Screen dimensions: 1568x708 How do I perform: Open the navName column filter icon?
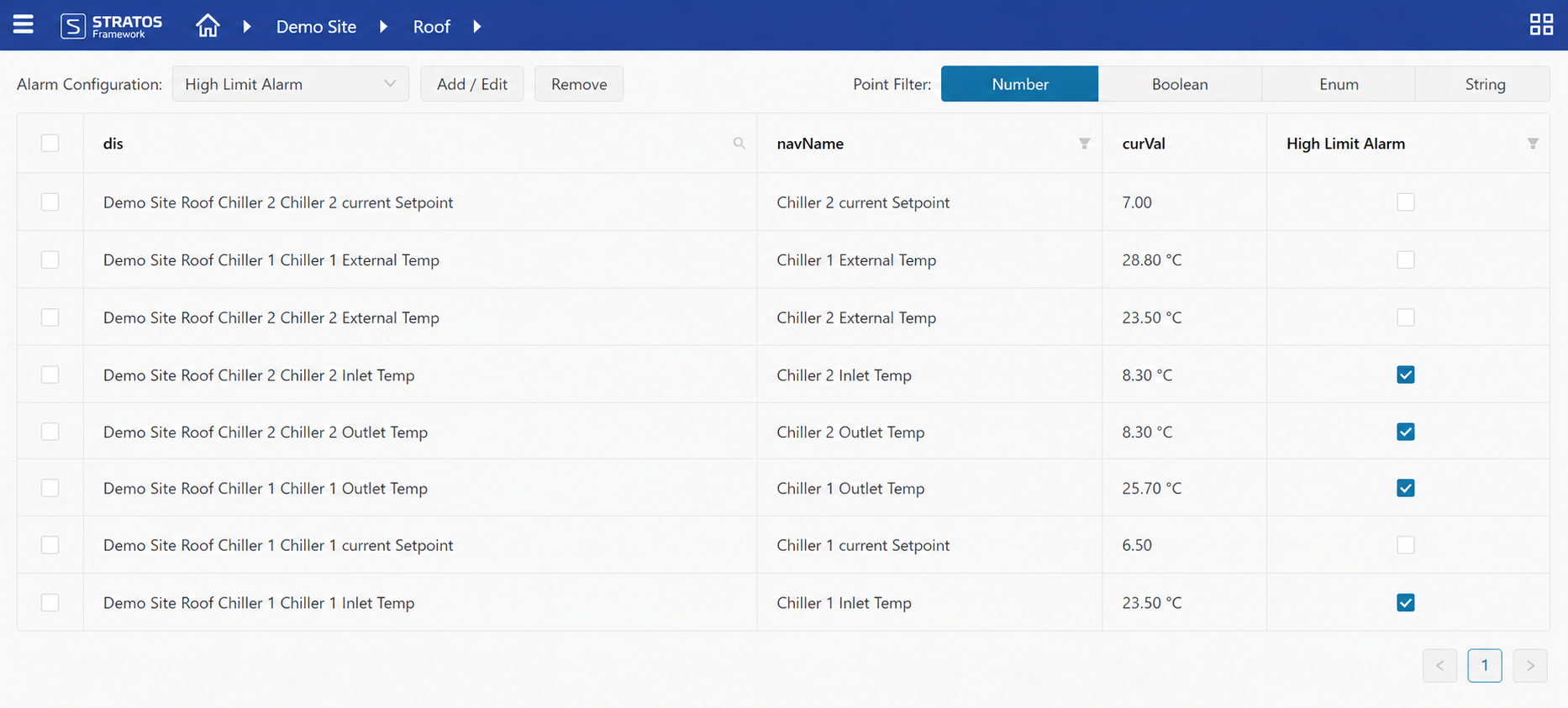point(1084,144)
